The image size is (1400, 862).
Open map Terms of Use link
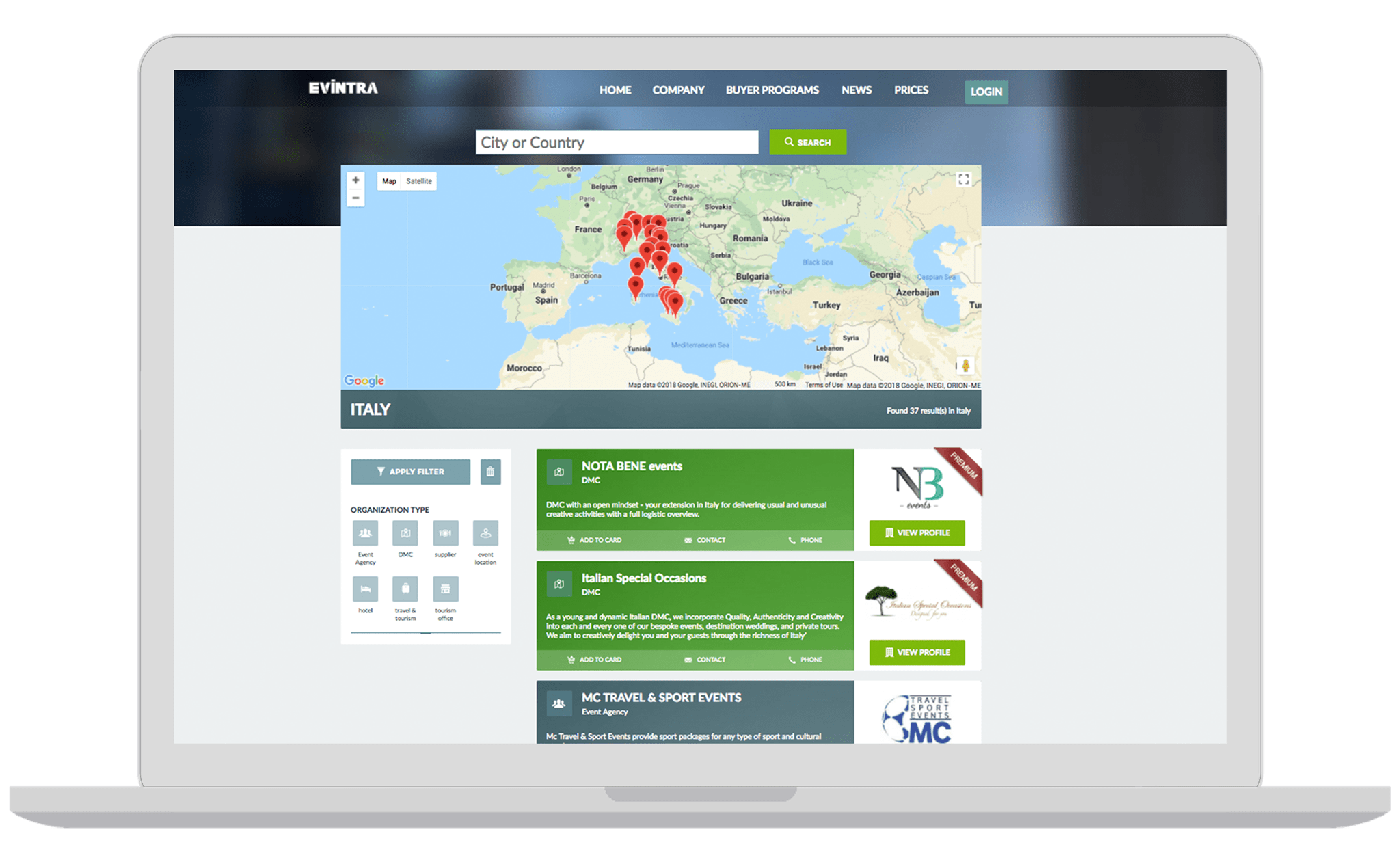pos(823,385)
